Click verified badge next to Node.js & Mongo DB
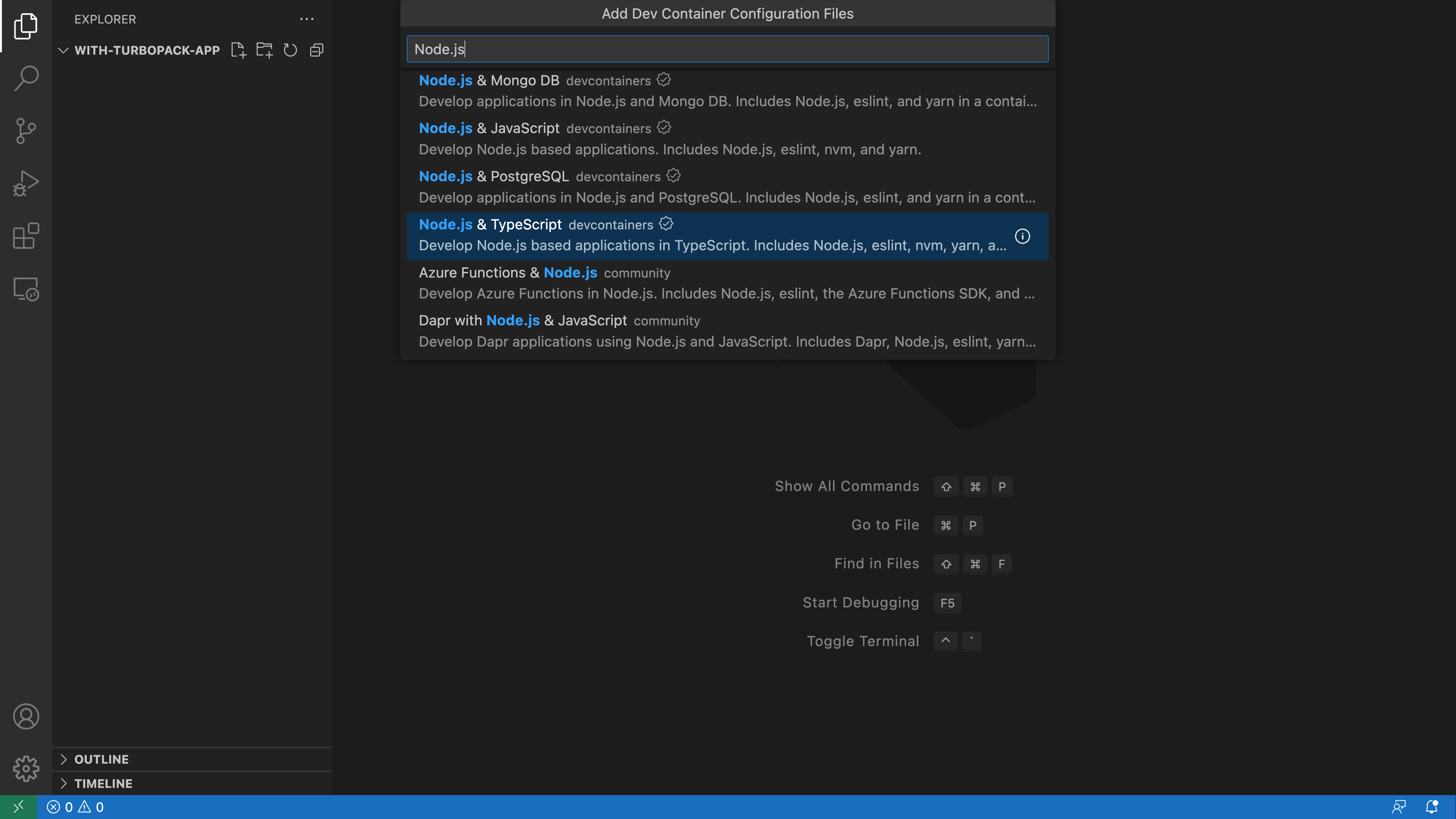The image size is (1456, 819). tap(664, 80)
